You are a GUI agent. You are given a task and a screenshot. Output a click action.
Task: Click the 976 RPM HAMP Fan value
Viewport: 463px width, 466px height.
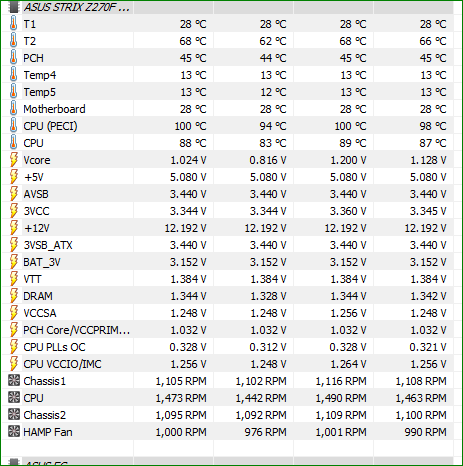pyautogui.click(x=265, y=432)
